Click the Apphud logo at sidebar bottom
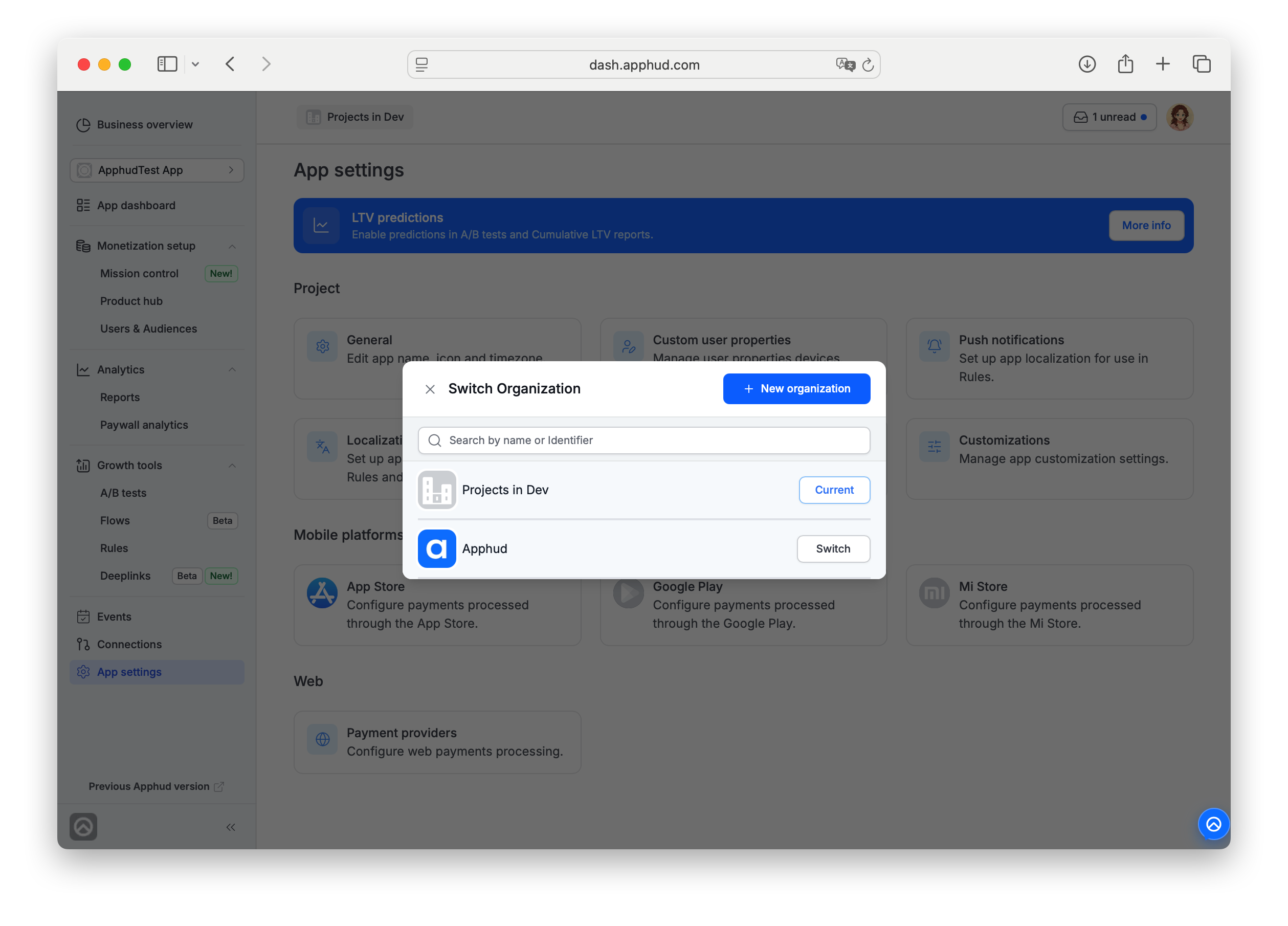The width and height of the screenshot is (1288, 926). click(83, 827)
